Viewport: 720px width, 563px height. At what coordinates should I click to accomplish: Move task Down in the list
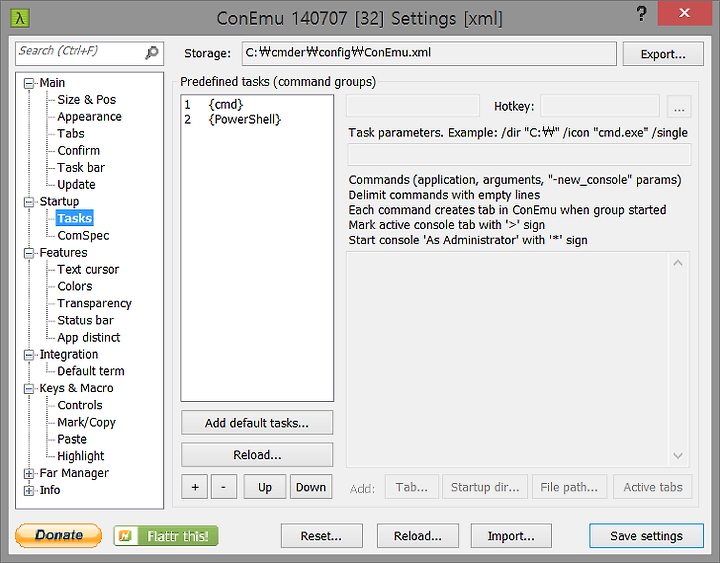tap(311, 487)
